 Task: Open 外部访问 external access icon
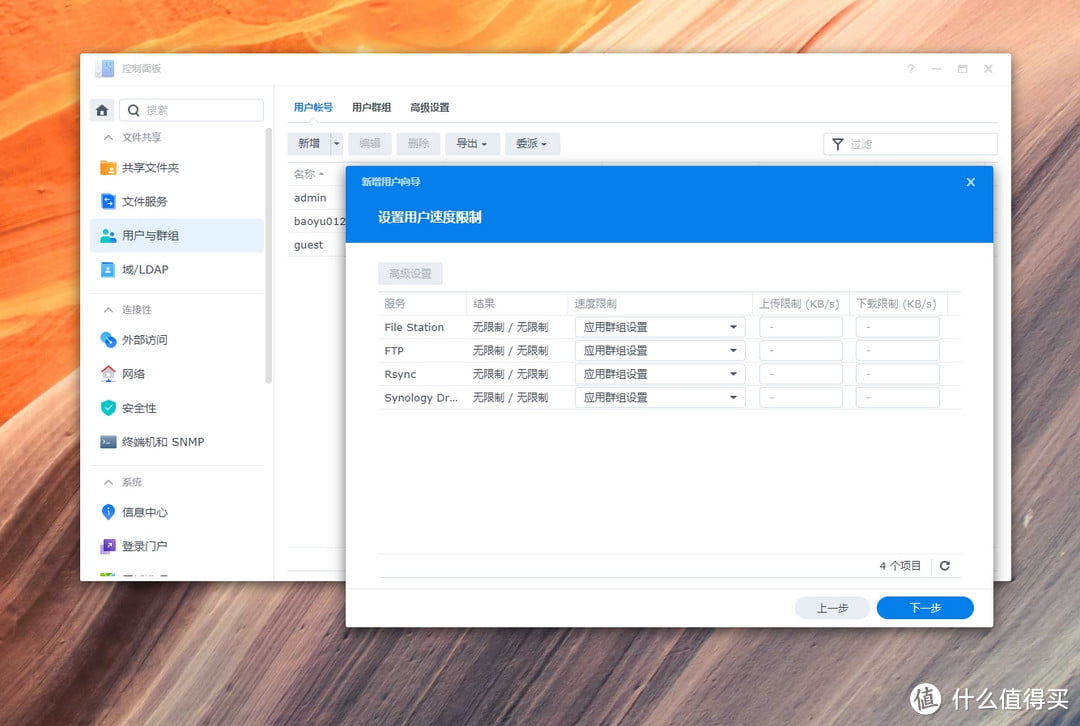tap(108, 340)
